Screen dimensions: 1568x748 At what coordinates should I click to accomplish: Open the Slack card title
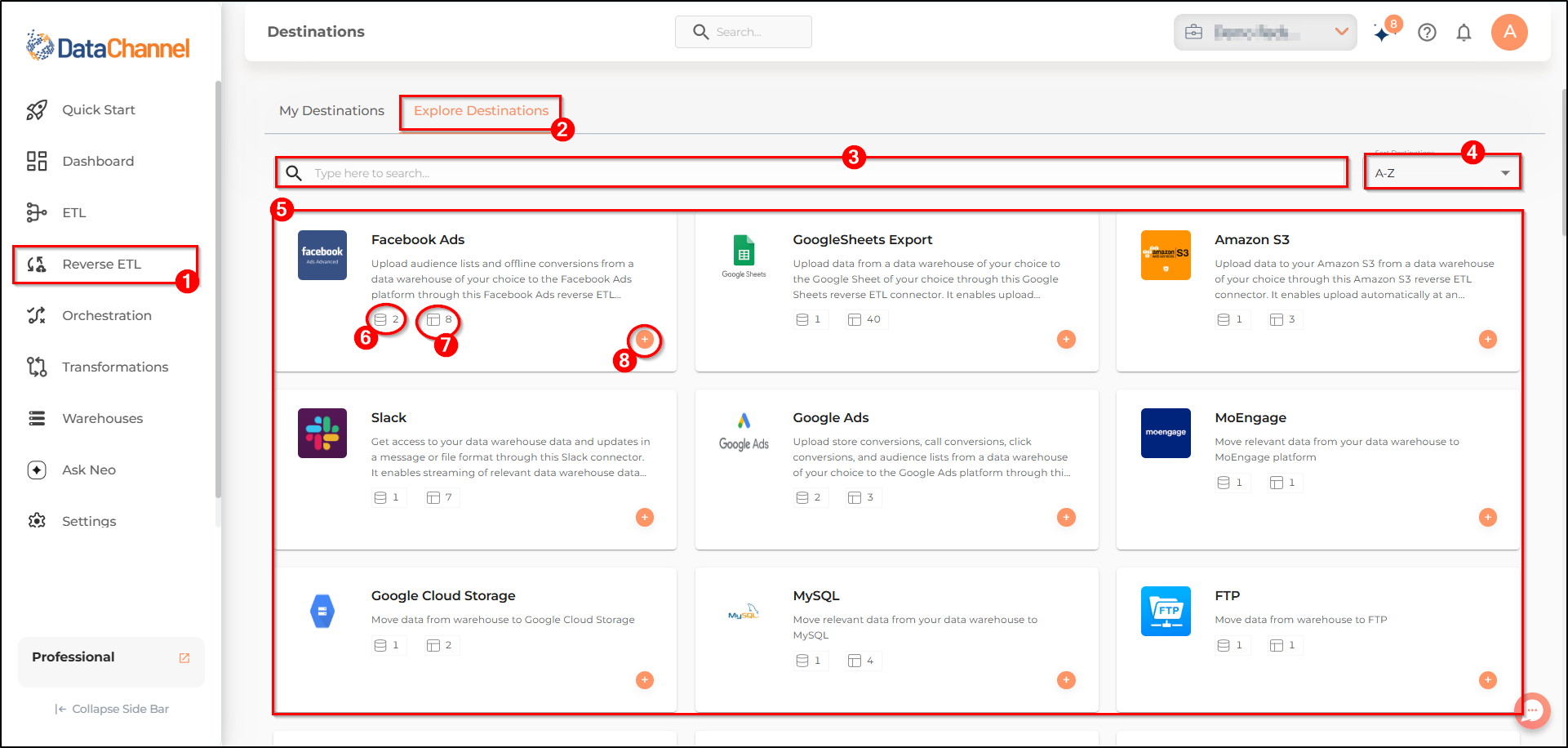[389, 417]
